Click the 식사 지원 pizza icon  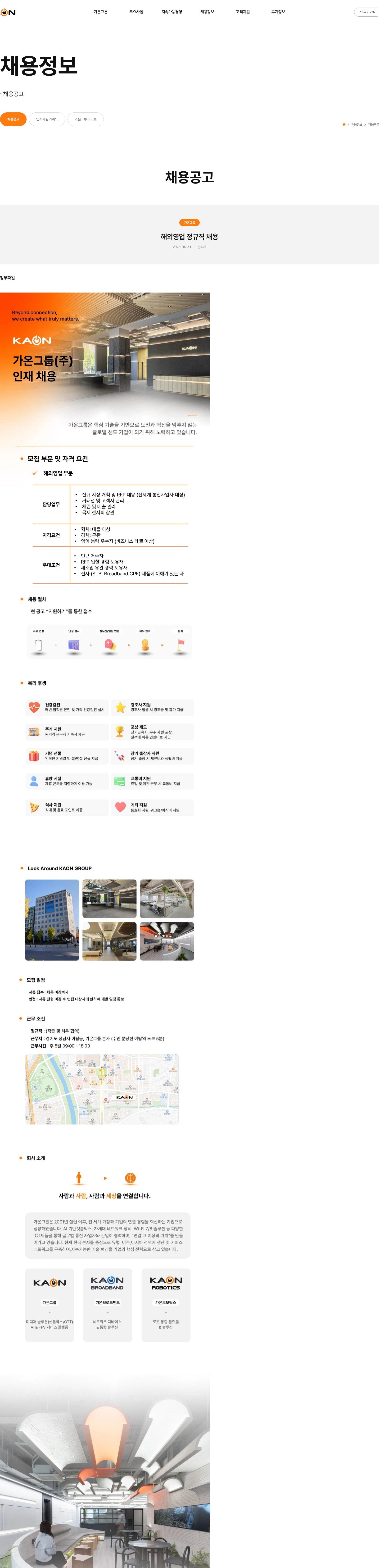pos(34,807)
